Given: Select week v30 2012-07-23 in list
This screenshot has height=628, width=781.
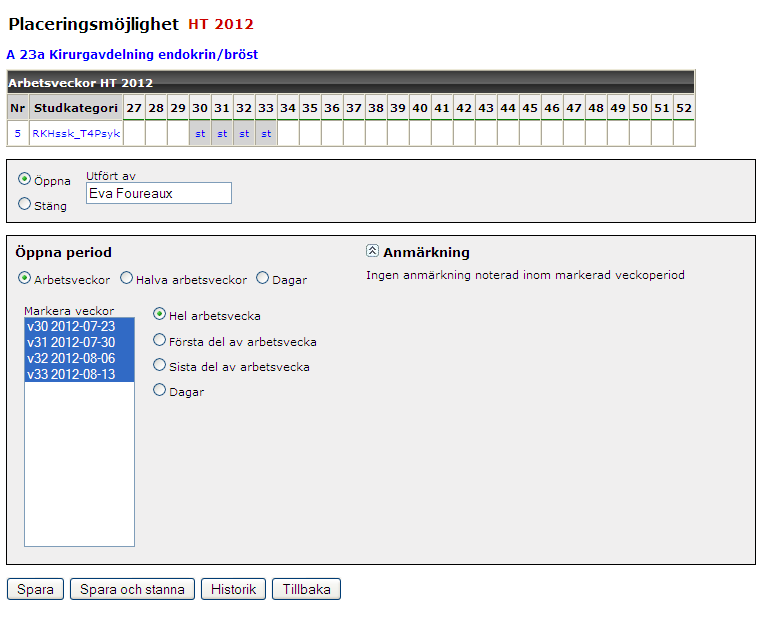Looking at the screenshot, I should (79, 326).
